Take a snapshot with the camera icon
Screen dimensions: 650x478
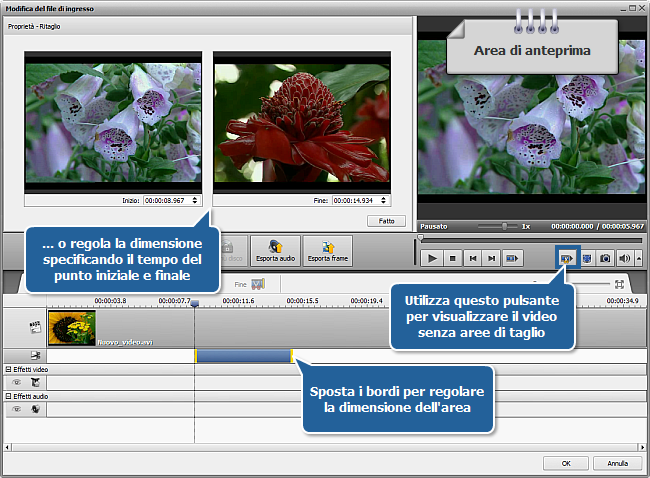[606, 258]
